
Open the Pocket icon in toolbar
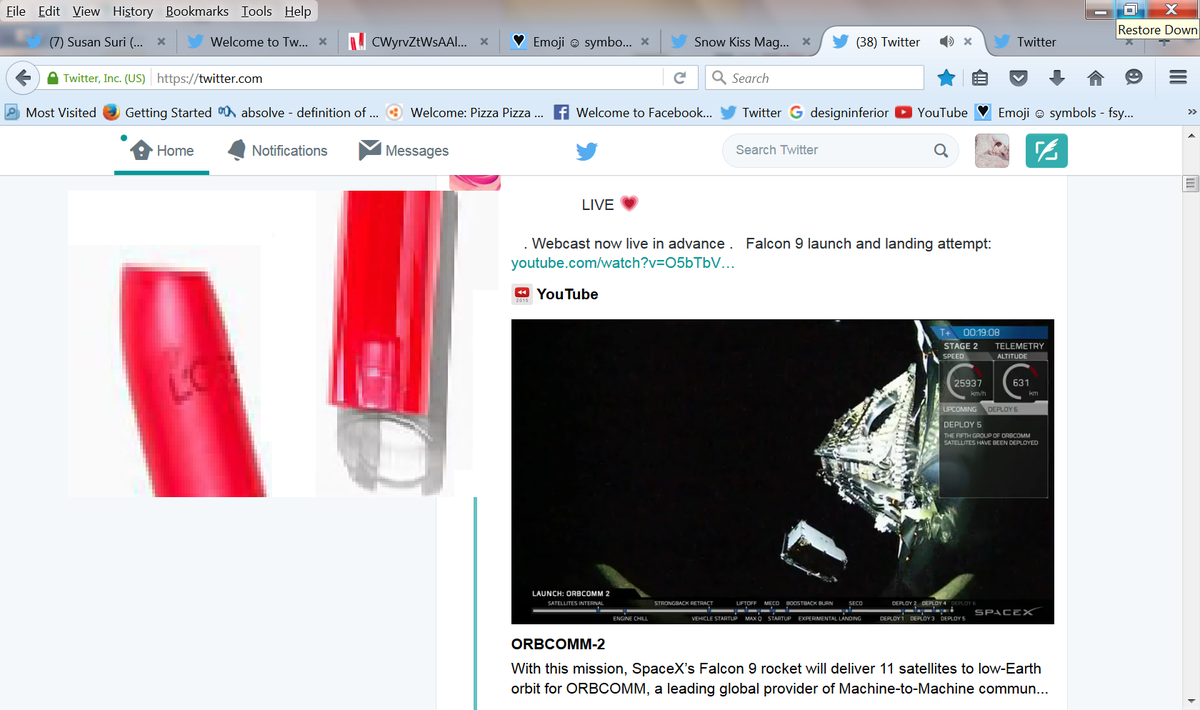tap(1018, 78)
